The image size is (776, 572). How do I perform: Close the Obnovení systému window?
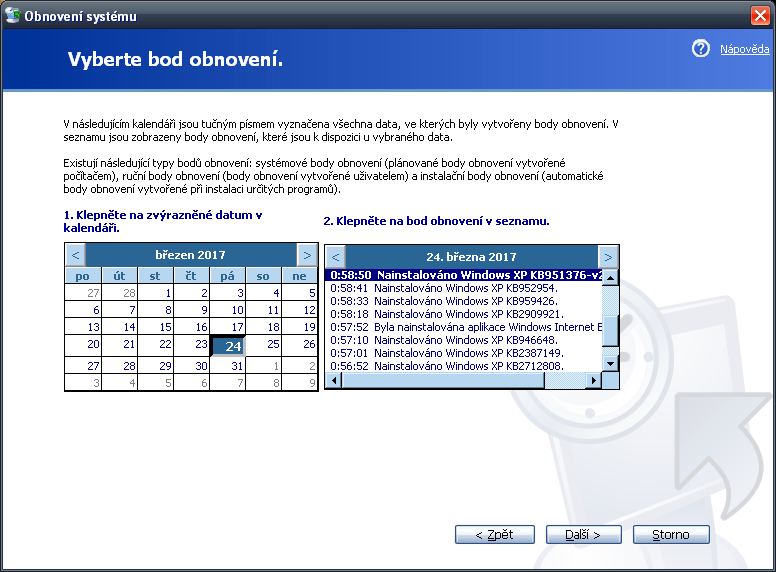click(x=760, y=15)
